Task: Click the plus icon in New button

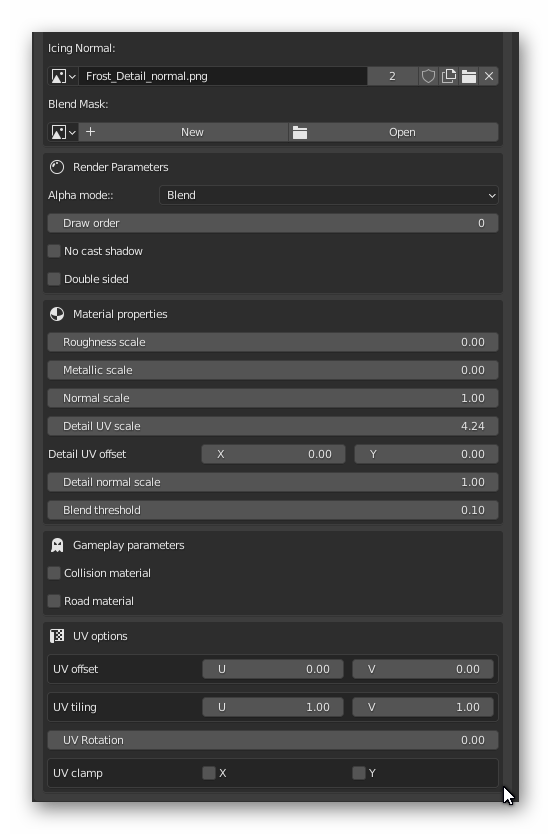Action: tap(90, 132)
